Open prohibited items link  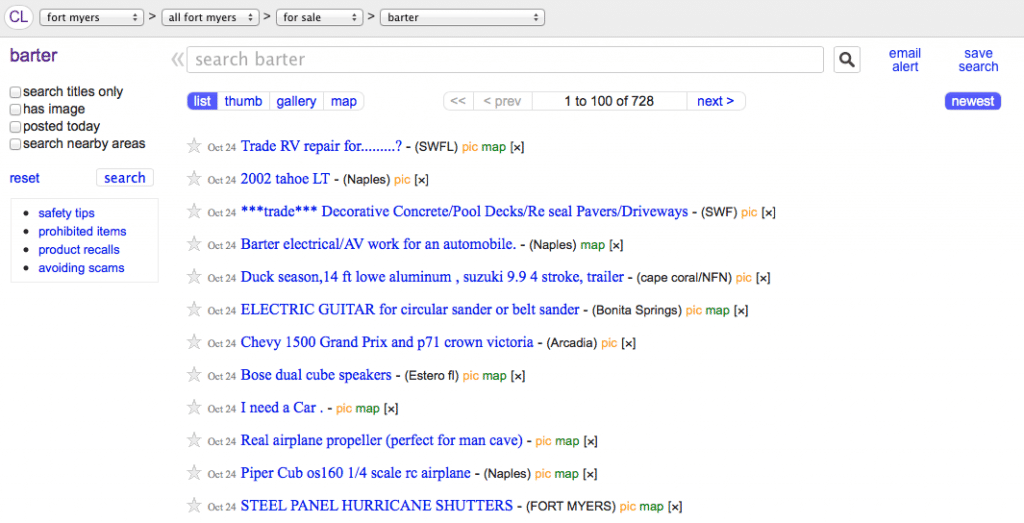[x=82, y=231]
